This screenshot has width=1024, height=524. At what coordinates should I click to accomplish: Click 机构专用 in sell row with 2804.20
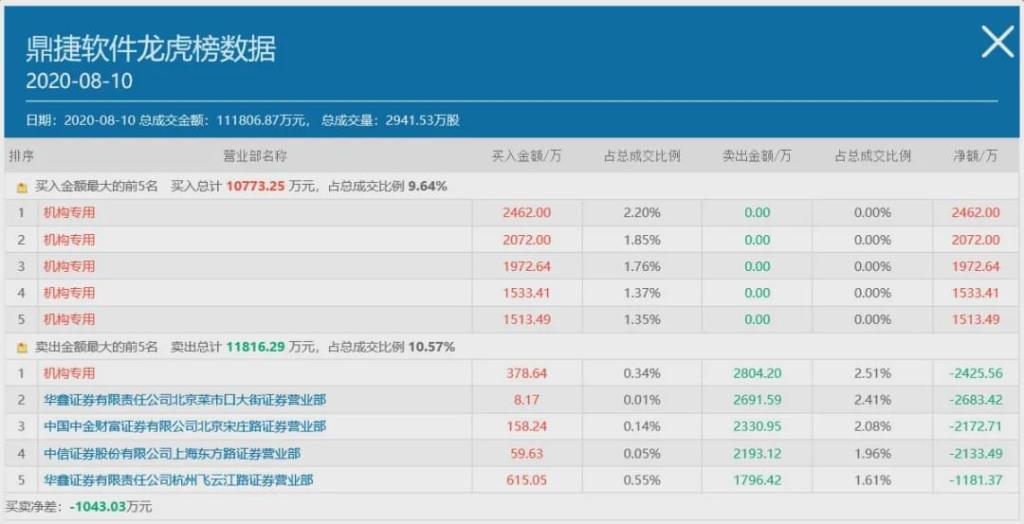point(69,373)
